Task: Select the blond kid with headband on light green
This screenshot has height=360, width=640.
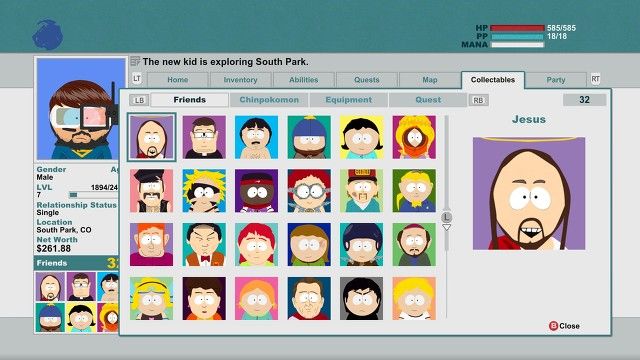Action: (151, 298)
